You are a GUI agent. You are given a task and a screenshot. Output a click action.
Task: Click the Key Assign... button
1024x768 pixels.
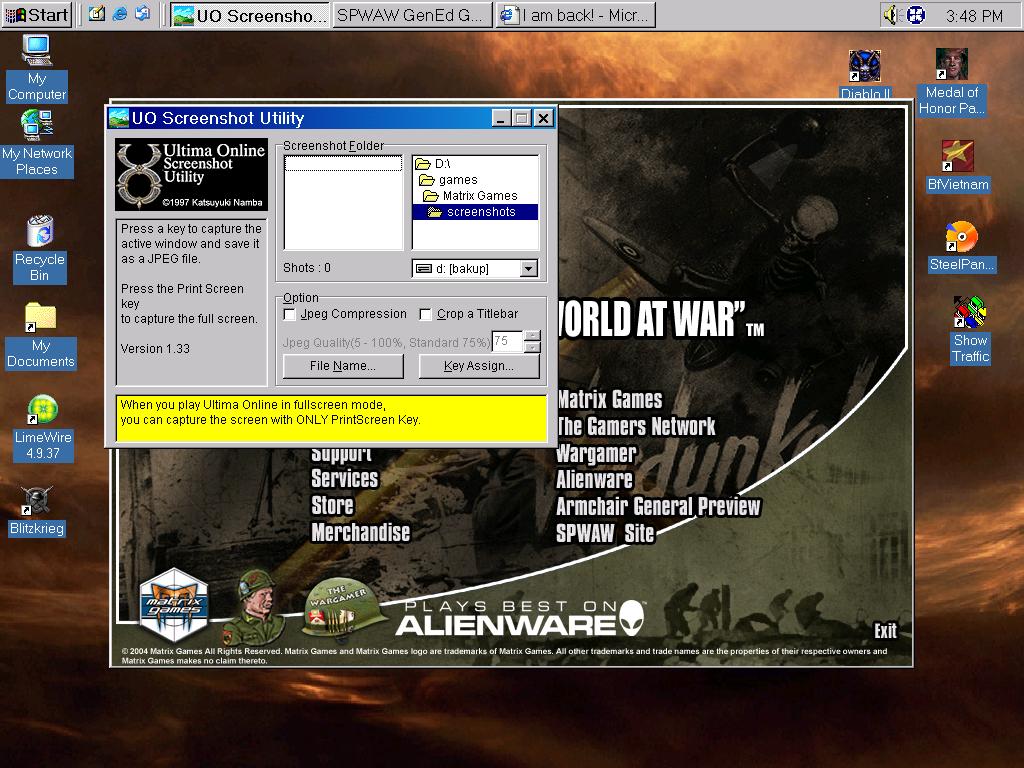click(x=479, y=366)
